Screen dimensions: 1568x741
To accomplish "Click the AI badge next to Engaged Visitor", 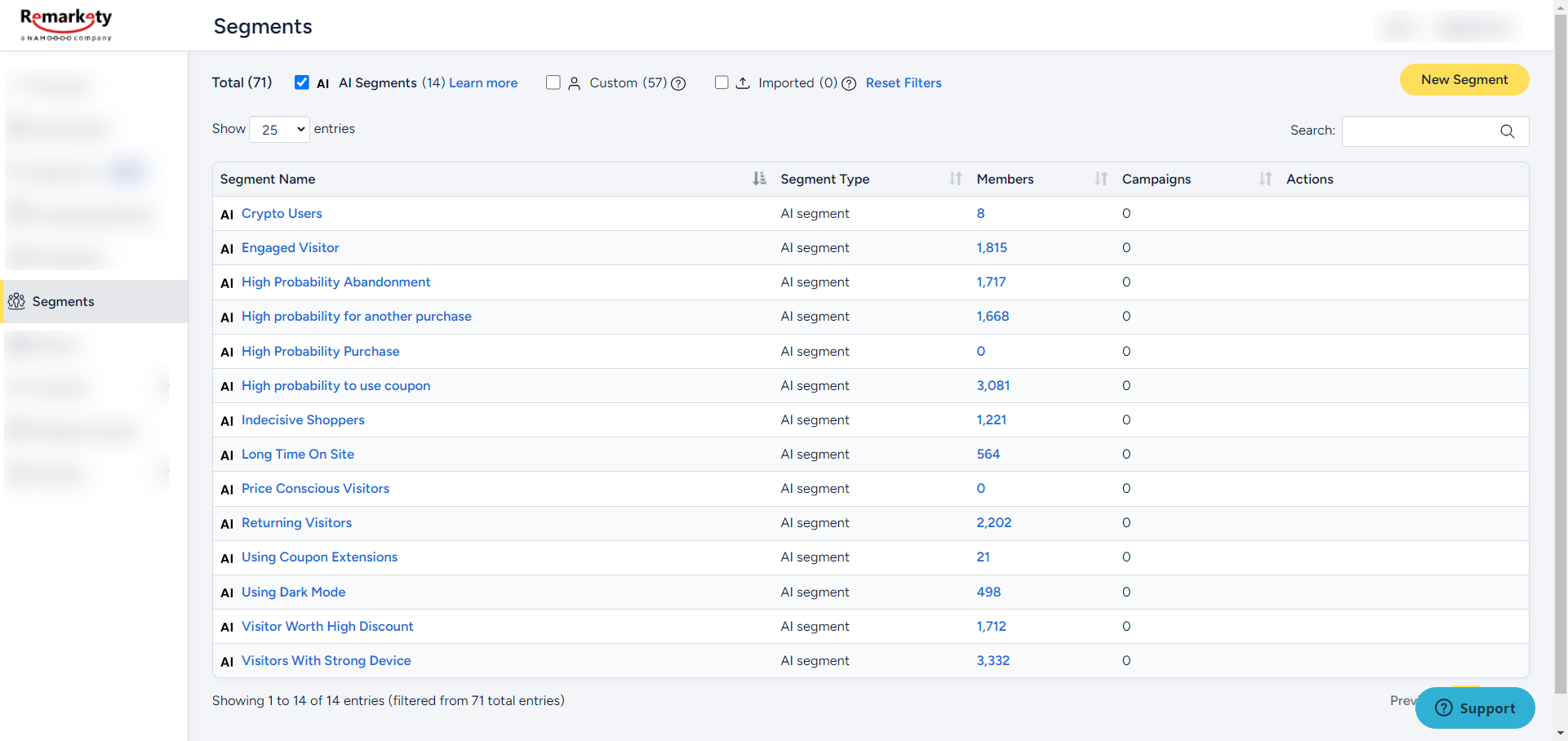I will point(227,249).
